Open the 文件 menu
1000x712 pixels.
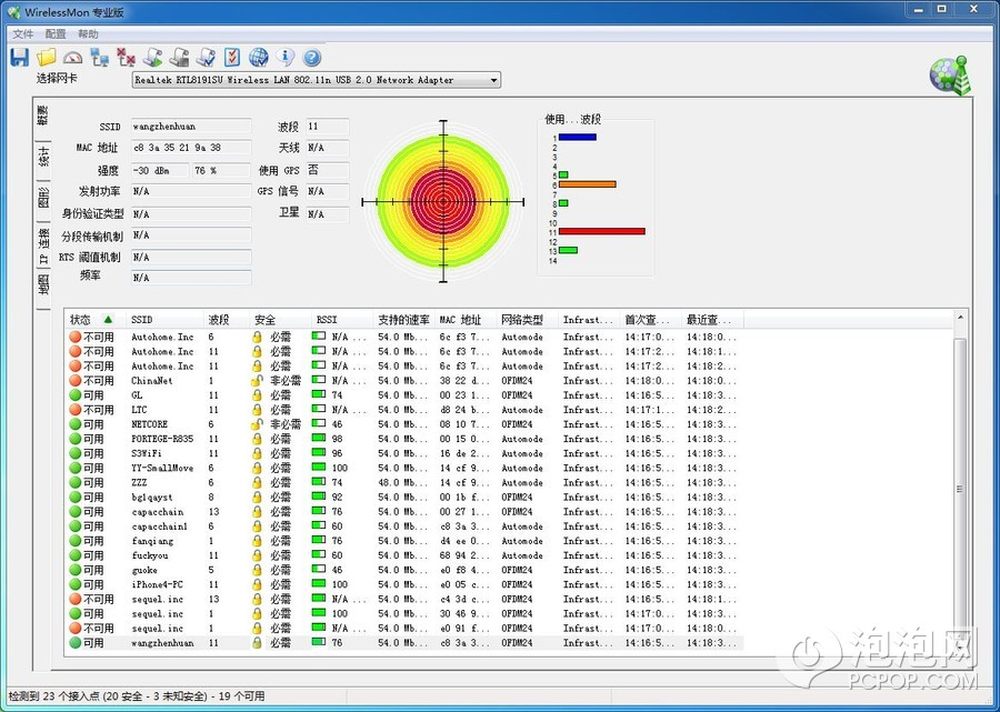point(23,34)
